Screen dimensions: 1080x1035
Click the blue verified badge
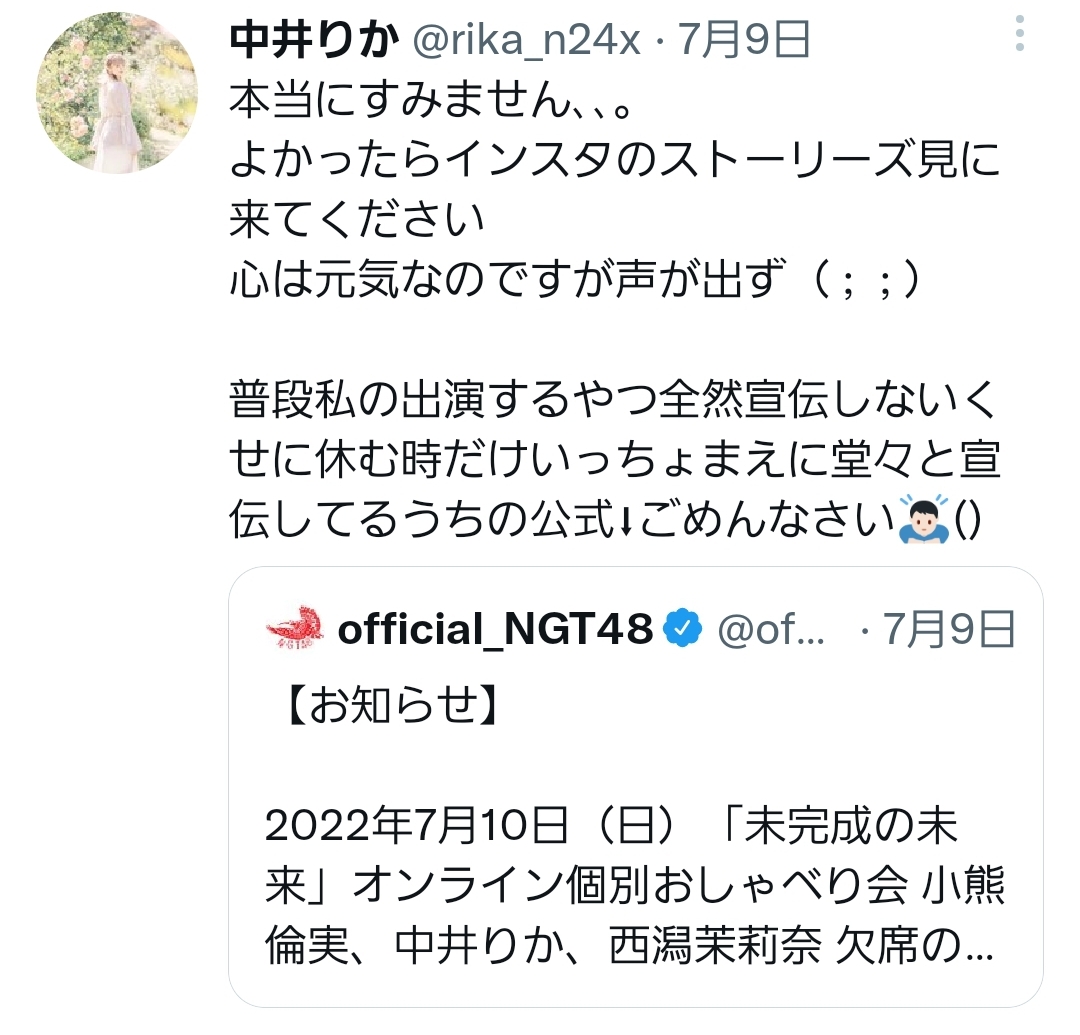[x=682, y=629]
